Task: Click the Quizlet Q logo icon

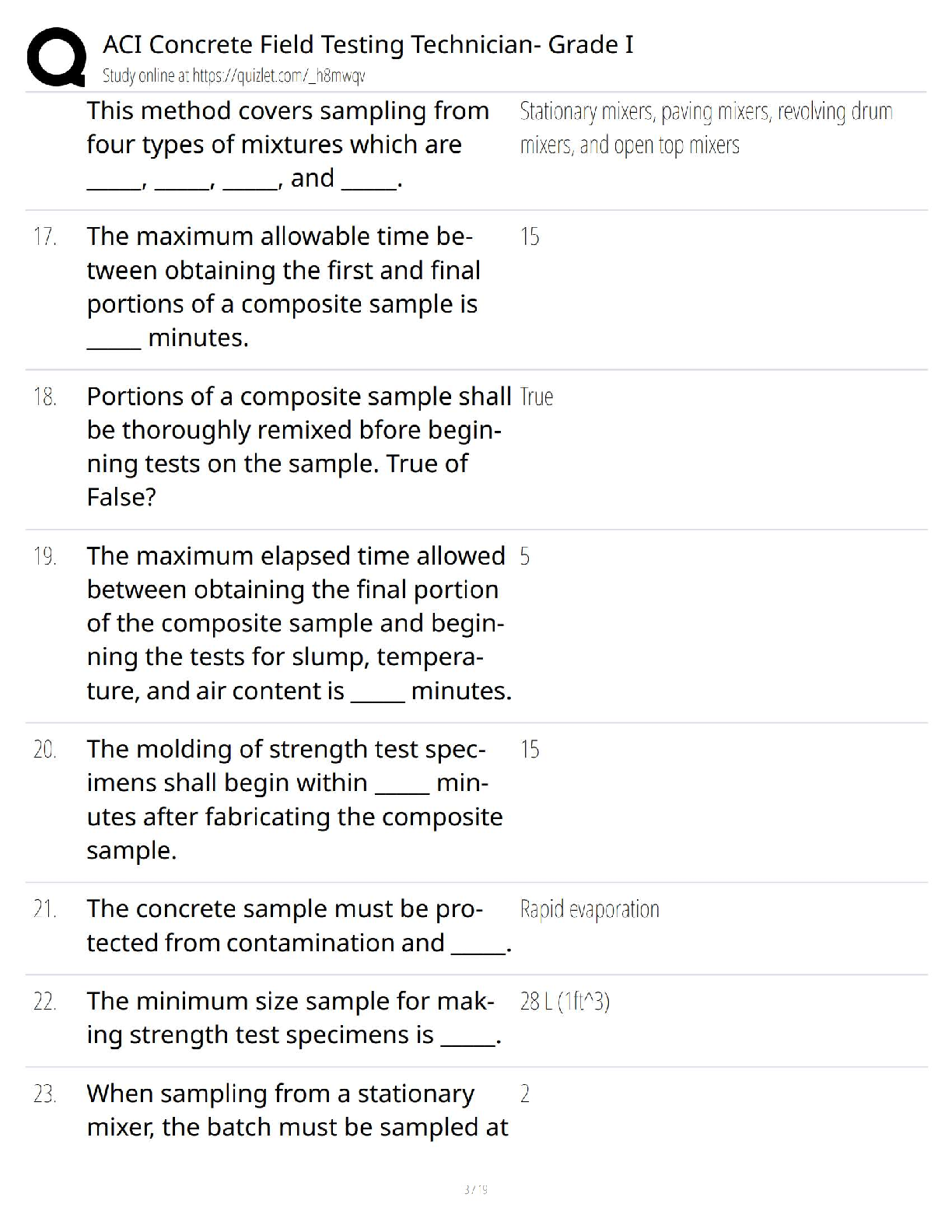Action: tap(55, 57)
